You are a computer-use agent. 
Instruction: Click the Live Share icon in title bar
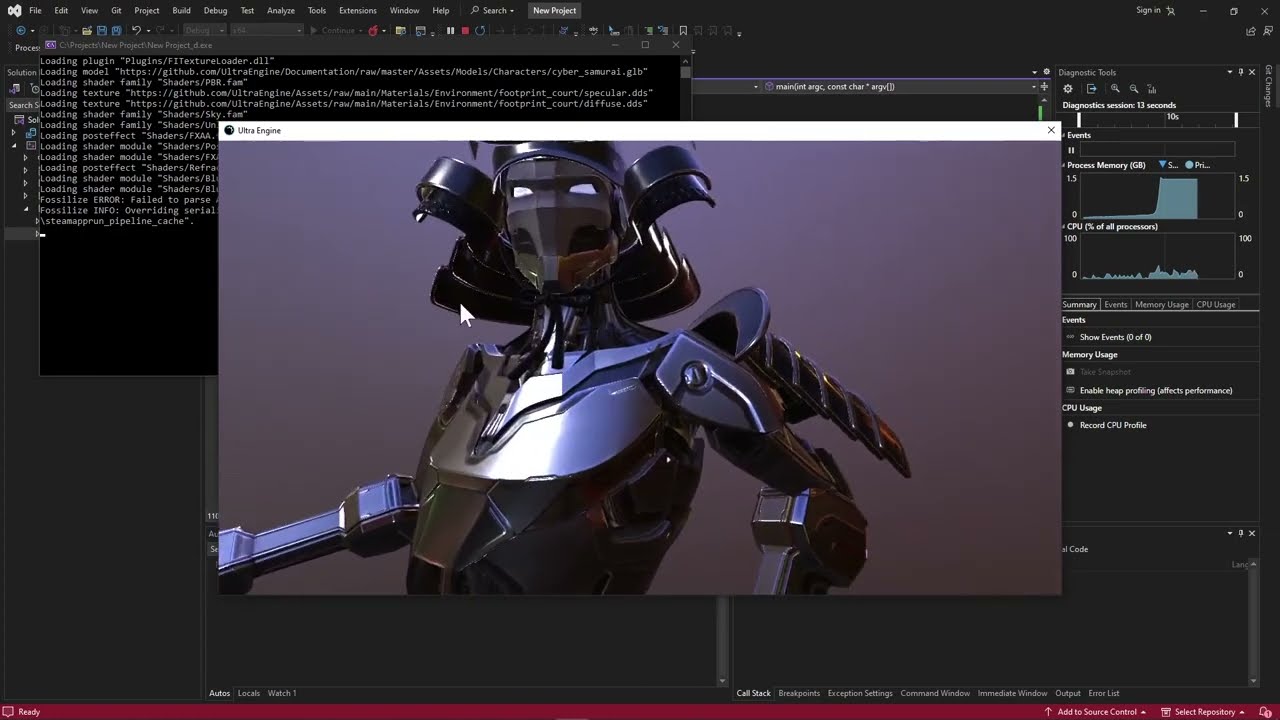1251,31
